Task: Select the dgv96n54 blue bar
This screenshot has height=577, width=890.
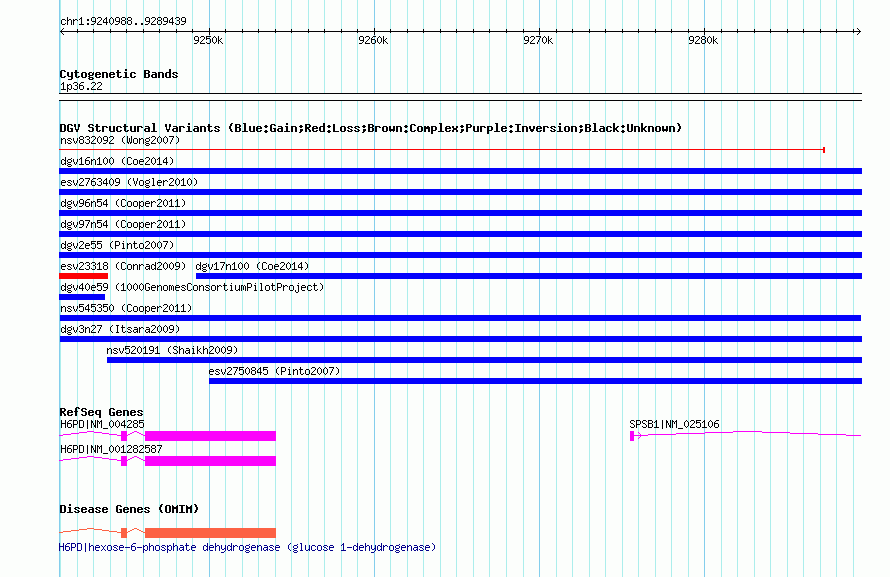Action: coord(460,213)
